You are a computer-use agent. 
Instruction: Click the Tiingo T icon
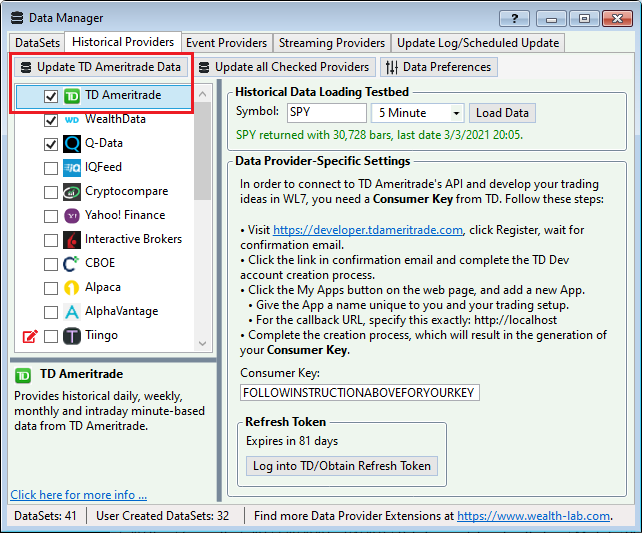click(x=72, y=336)
